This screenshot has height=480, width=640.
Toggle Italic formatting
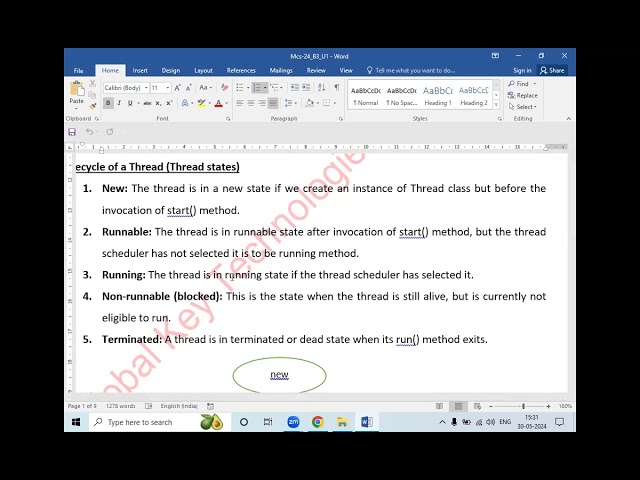point(119,103)
